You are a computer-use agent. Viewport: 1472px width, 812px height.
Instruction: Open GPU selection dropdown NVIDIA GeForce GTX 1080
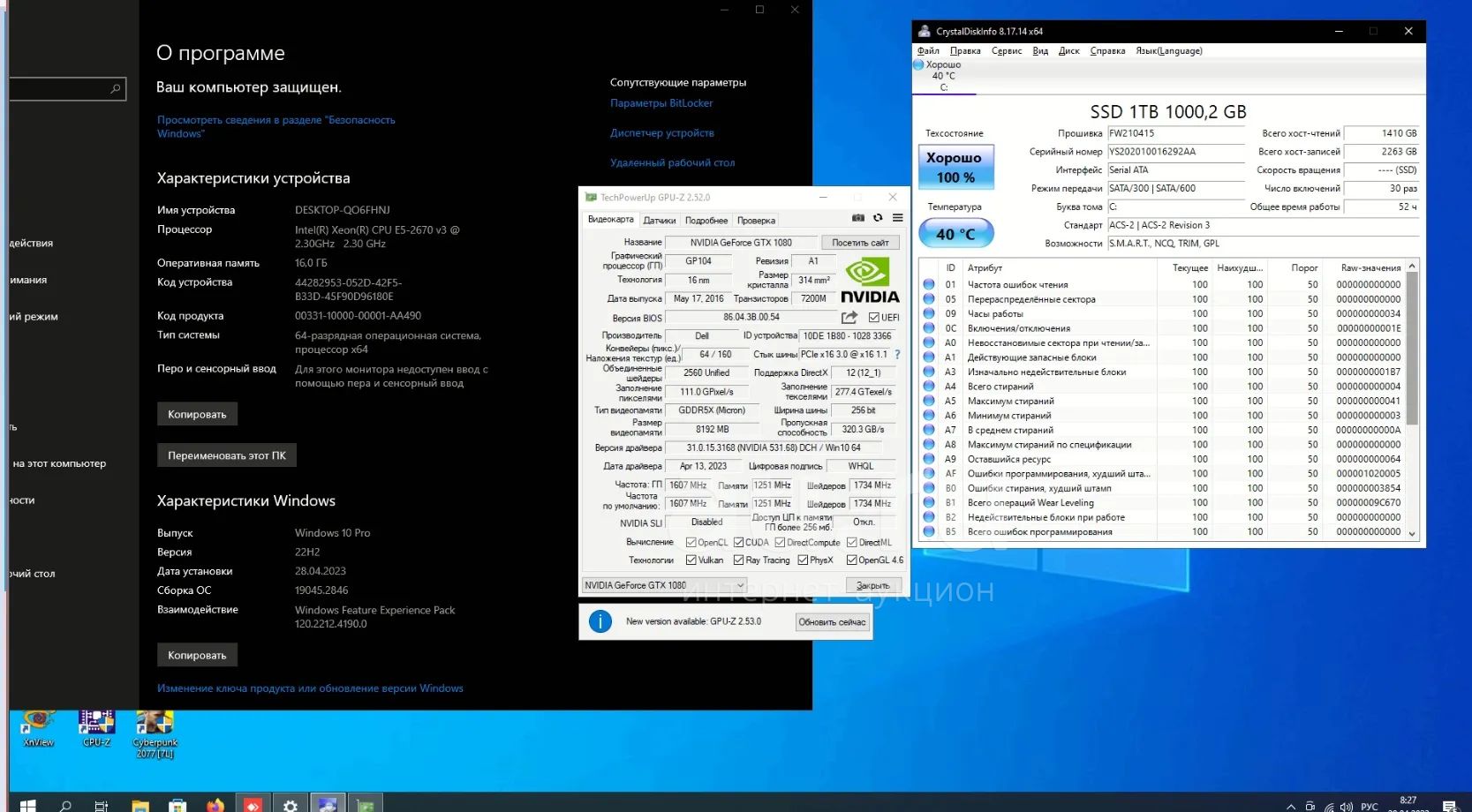tap(664, 585)
